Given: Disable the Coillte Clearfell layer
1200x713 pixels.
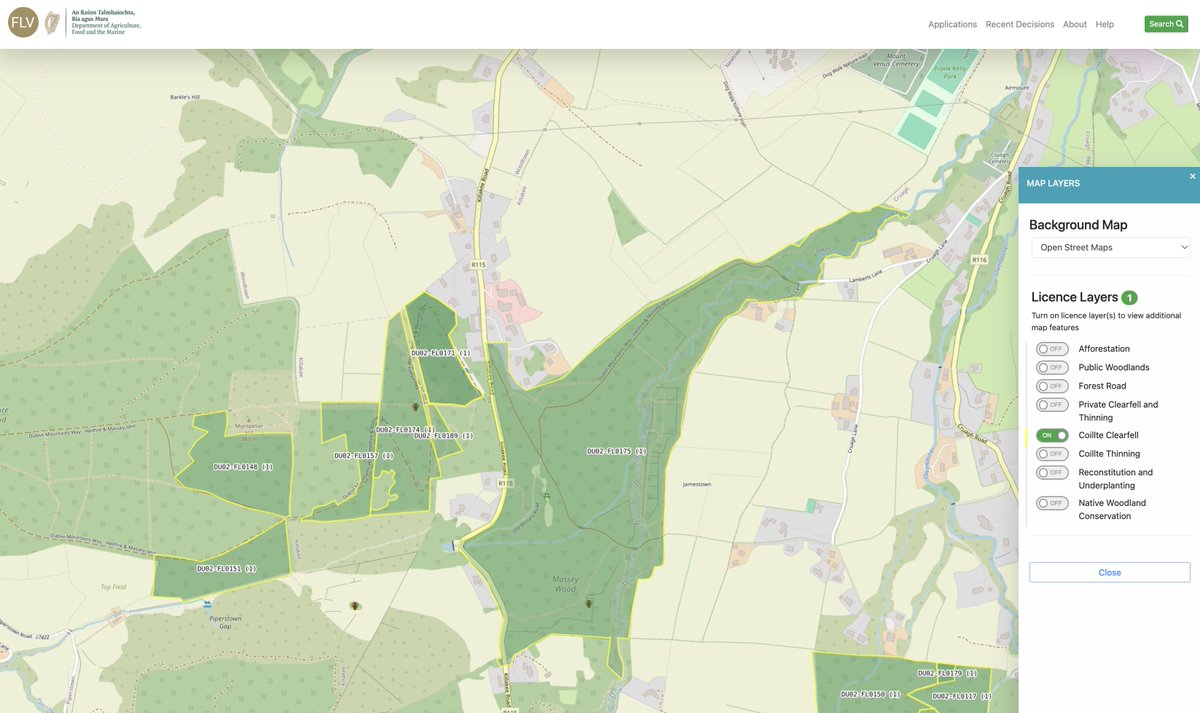Looking at the screenshot, I should tap(1051, 434).
